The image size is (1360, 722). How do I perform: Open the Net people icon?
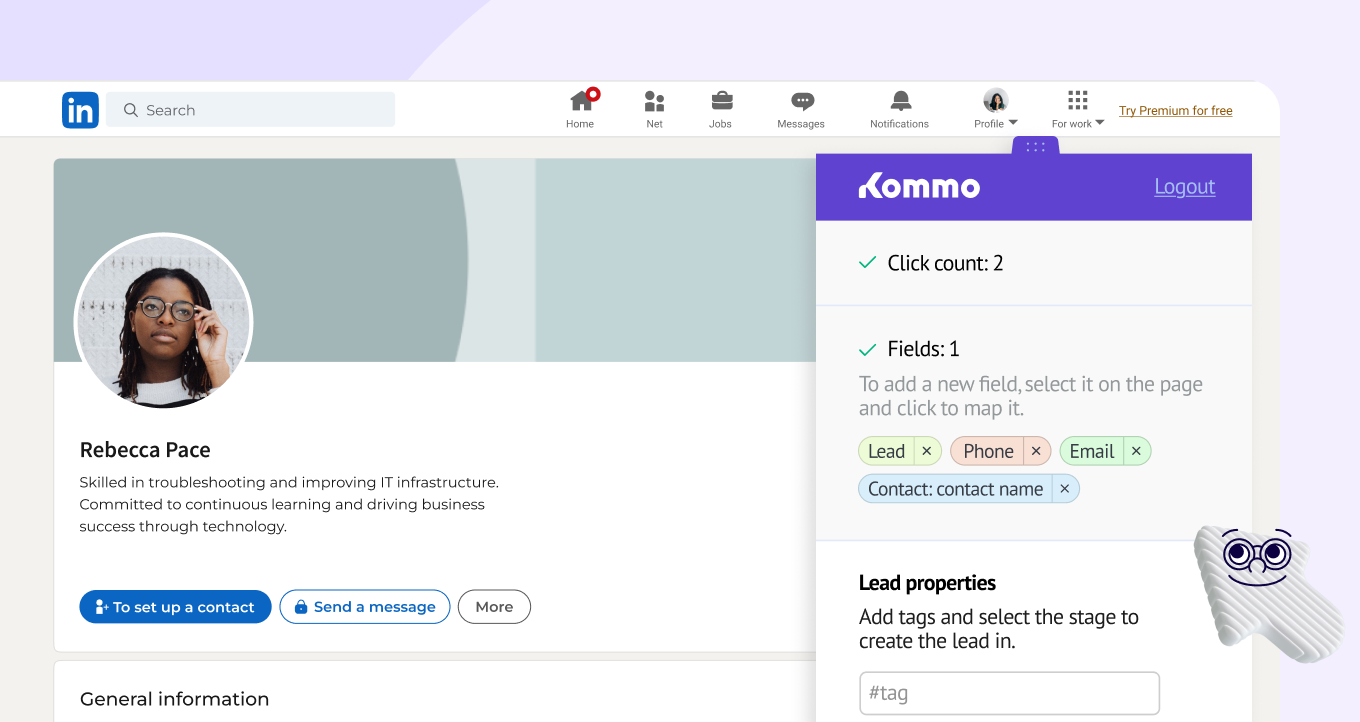tap(654, 101)
